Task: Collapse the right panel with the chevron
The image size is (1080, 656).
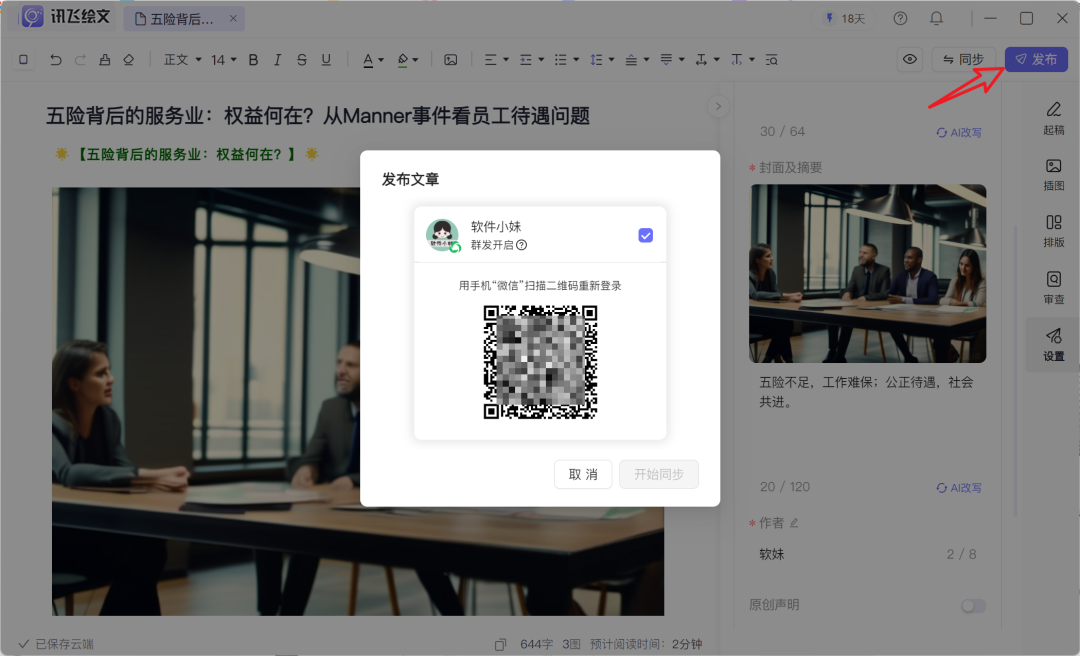Action: tap(718, 106)
